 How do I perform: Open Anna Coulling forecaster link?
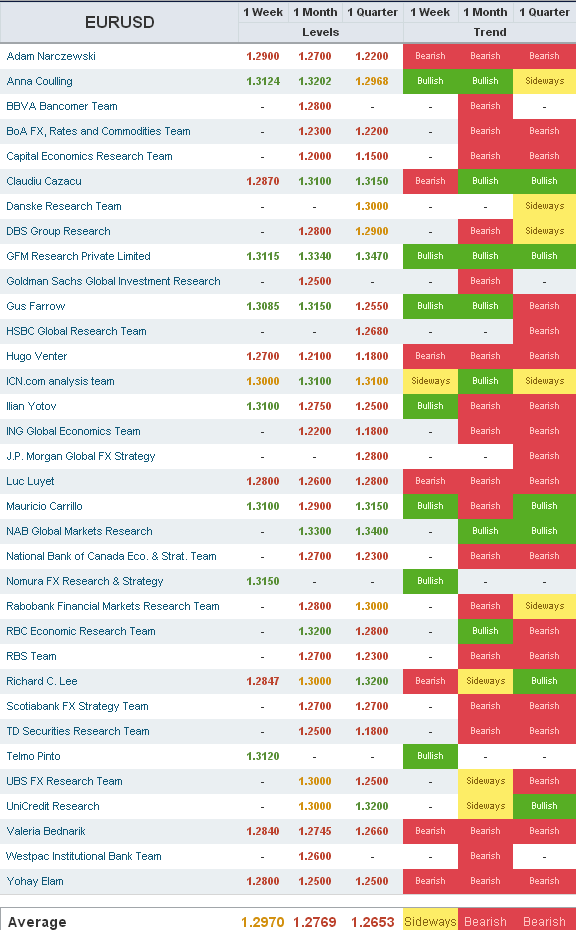[x=39, y=81]
